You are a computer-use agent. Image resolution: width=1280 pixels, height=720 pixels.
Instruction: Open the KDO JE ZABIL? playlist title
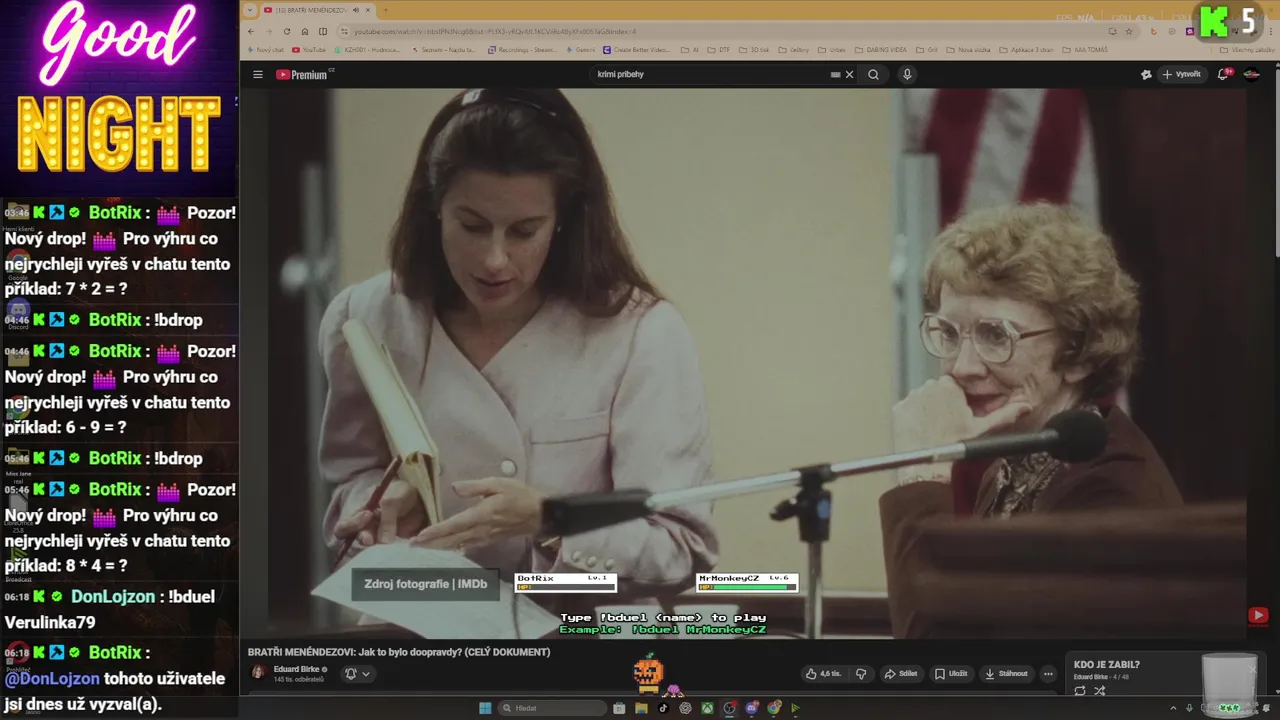(x=1106, y=664)
